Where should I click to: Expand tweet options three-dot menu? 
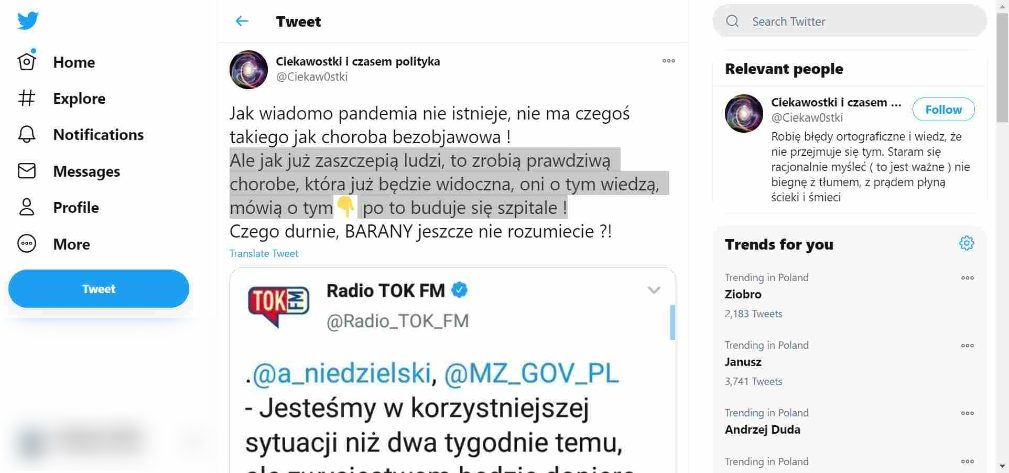pos(669,61)
